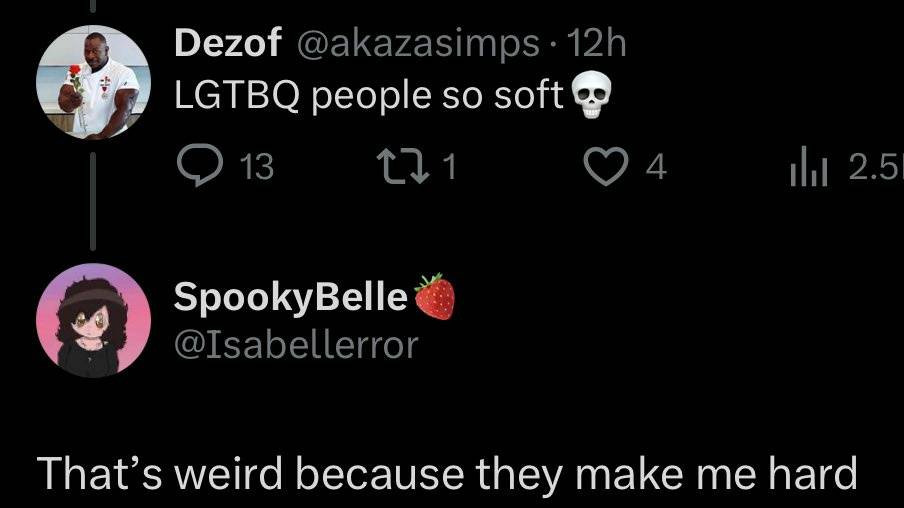Image resolution: width=904 pixels, height=508 pixels.
Task: Visit the @Isabellerror handle
Action: tap(296, 345)
